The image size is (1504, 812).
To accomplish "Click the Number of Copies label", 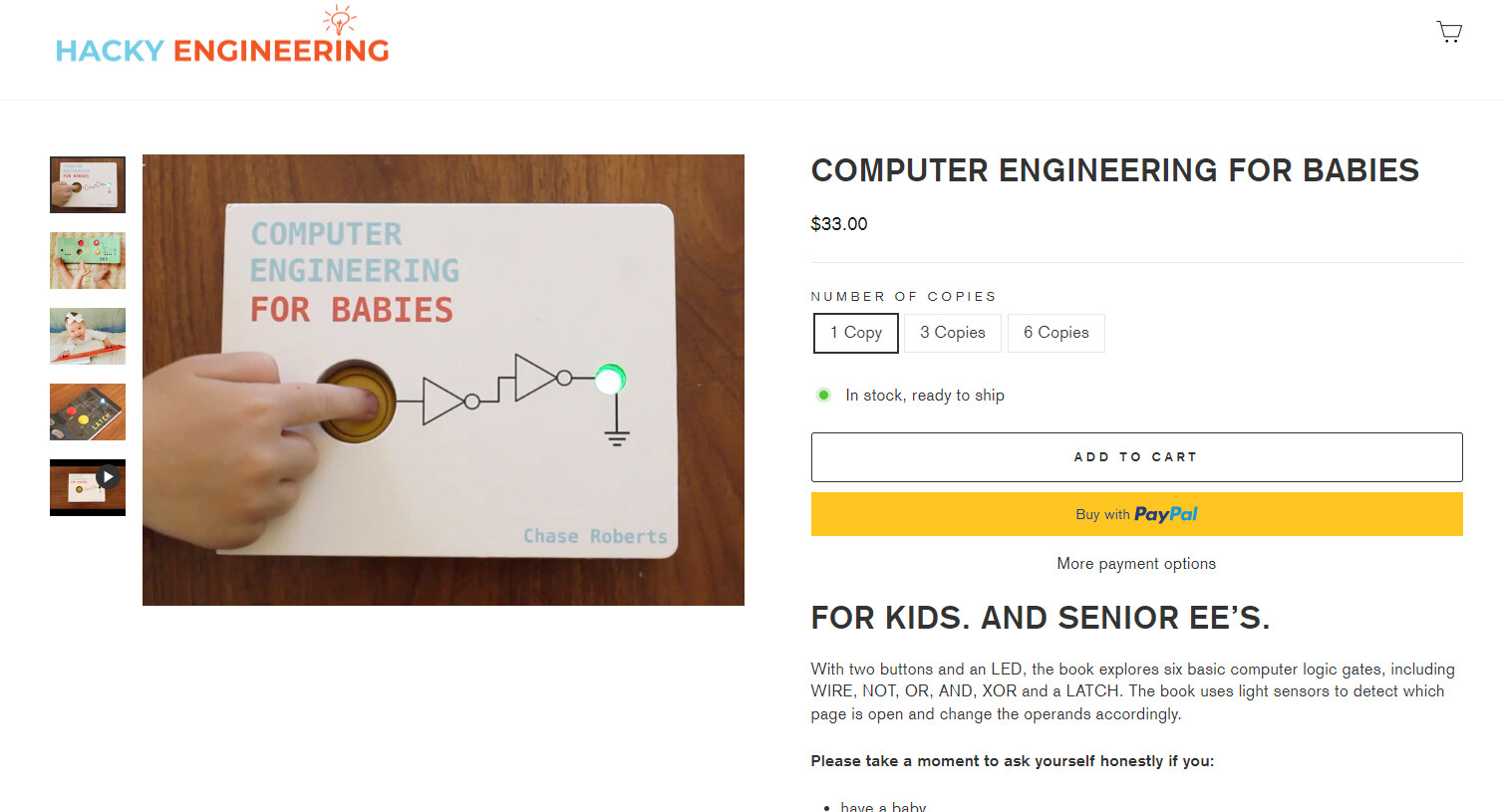I will tap(903, 297).
